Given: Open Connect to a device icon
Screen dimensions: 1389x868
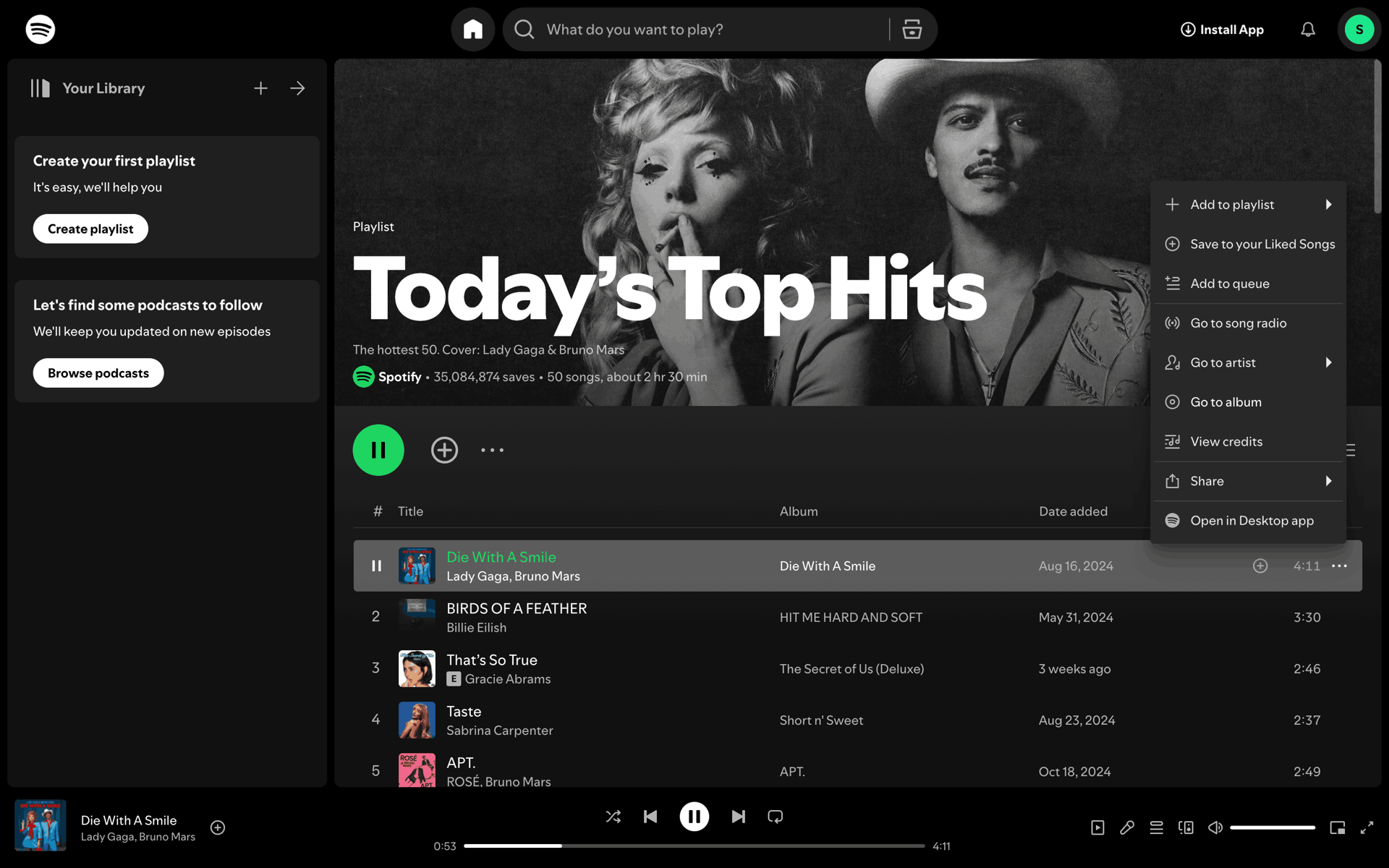Looking at the screenshot, I should coord(1186,827).
